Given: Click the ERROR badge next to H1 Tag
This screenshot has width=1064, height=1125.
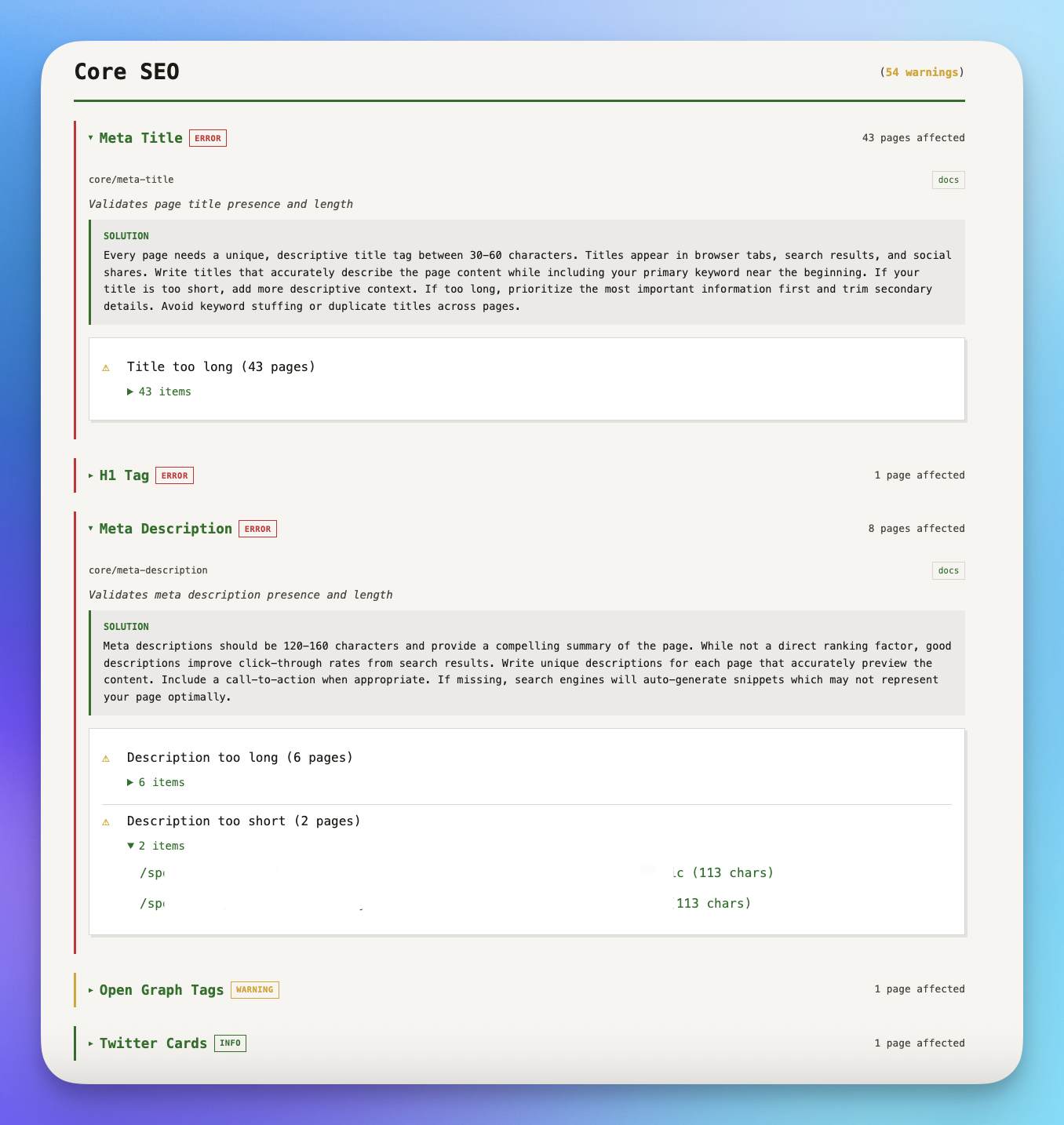Looking at the screenshot, I should (175, 475).
